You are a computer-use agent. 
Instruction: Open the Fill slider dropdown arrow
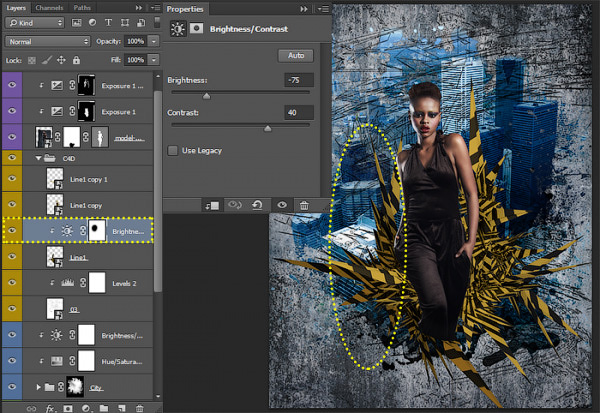[x=154, y=60]
